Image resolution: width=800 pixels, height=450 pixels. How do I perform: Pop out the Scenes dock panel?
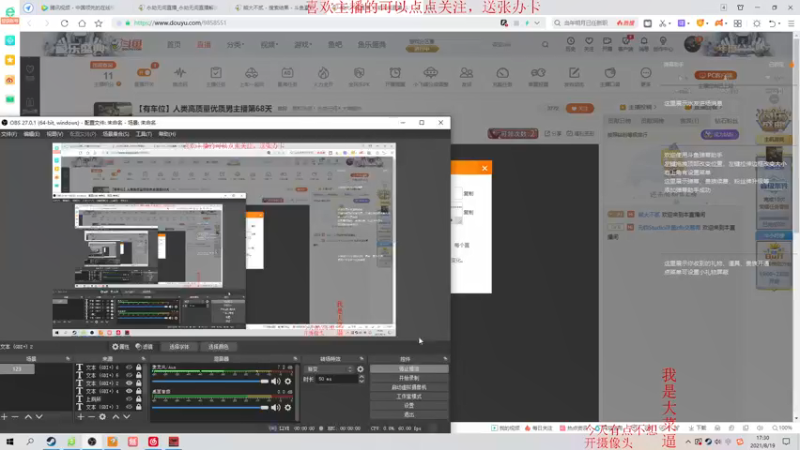[67, 359]
